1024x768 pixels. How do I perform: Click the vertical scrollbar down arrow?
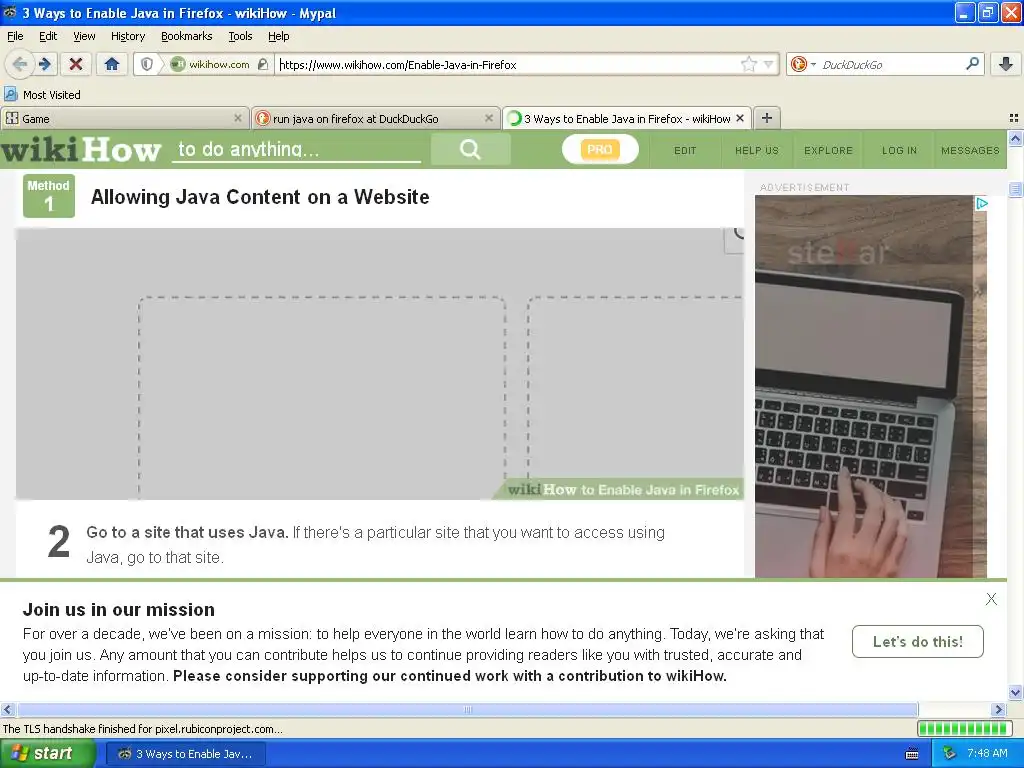coord(1015,692)
